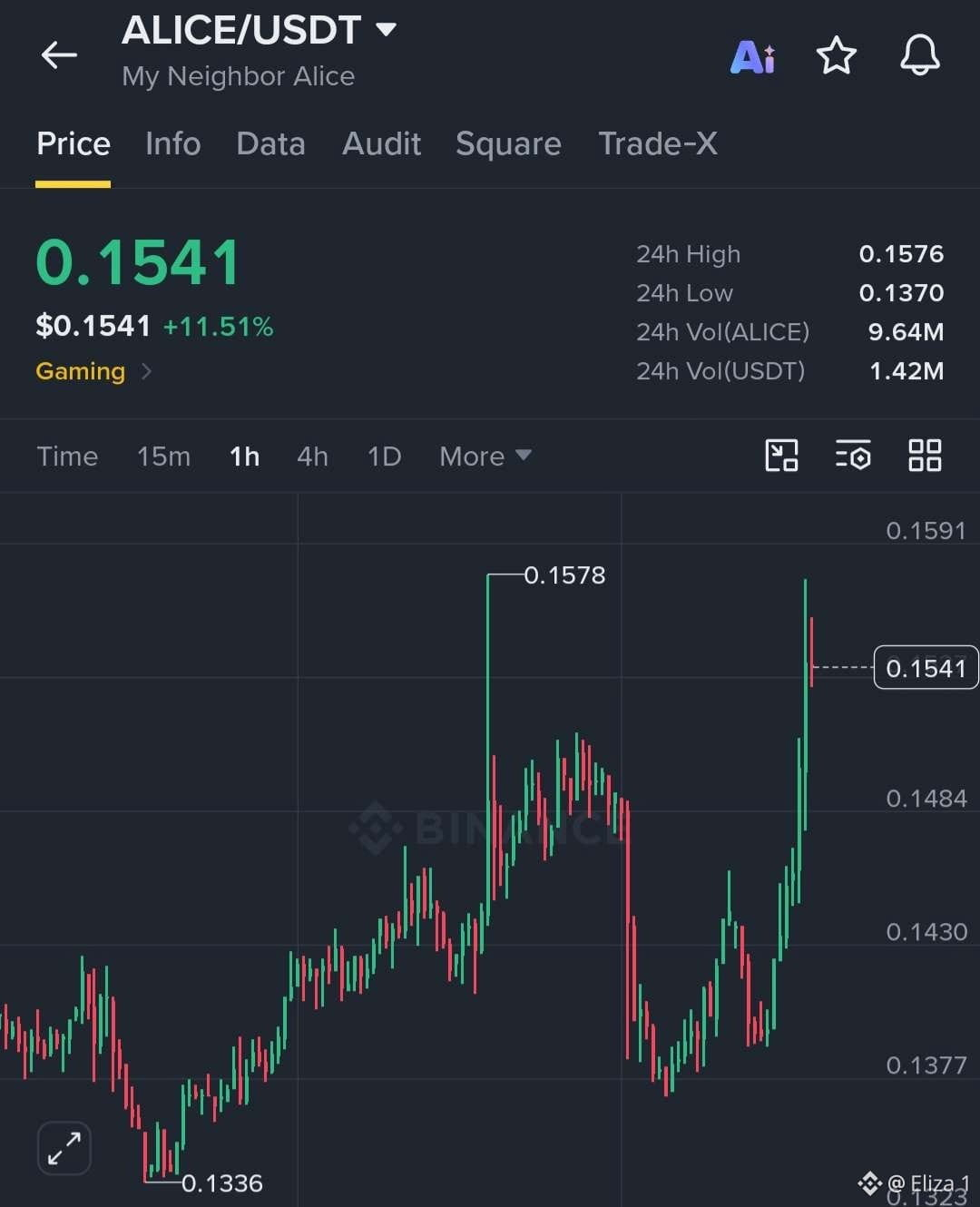Open price alert bell icon

920,55
